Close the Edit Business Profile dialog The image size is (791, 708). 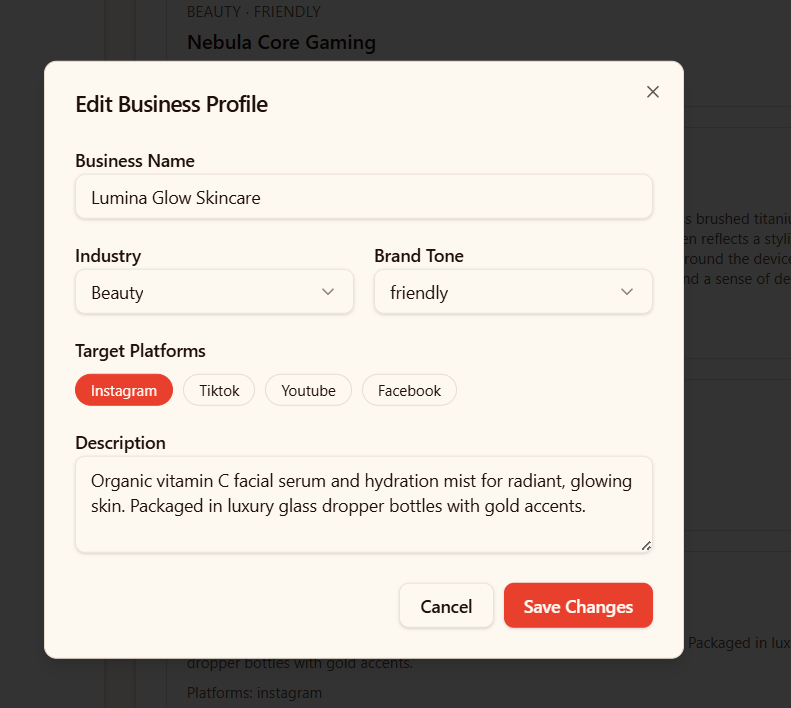(x=653, y=92)
